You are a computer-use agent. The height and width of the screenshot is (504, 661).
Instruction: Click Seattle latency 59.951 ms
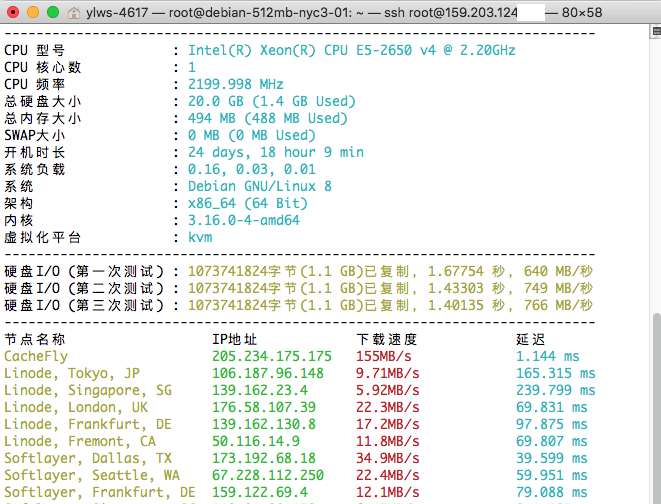point(551,475)
